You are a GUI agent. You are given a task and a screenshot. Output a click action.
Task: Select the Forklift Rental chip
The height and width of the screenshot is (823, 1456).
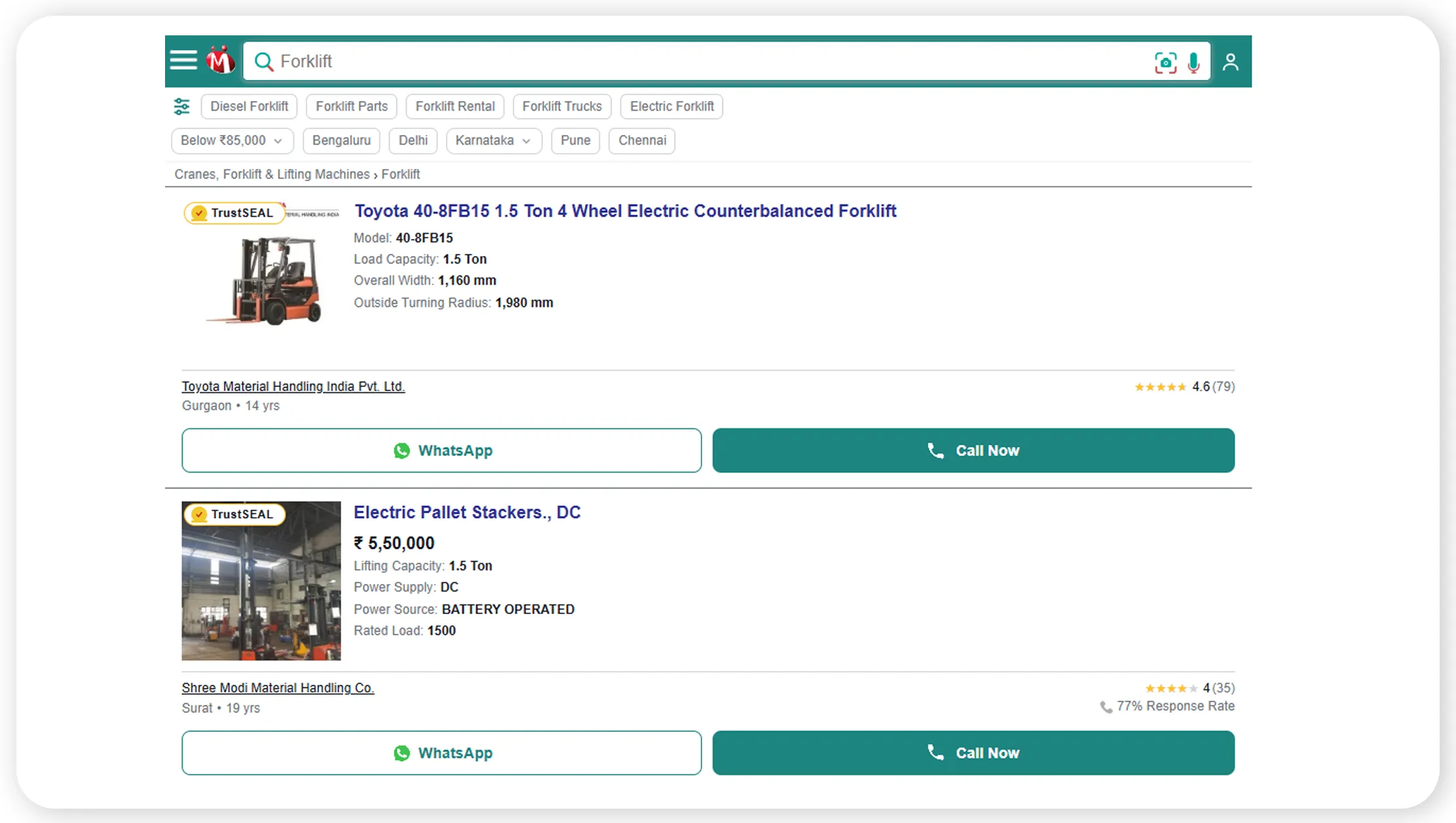click(x=455, y=106)
